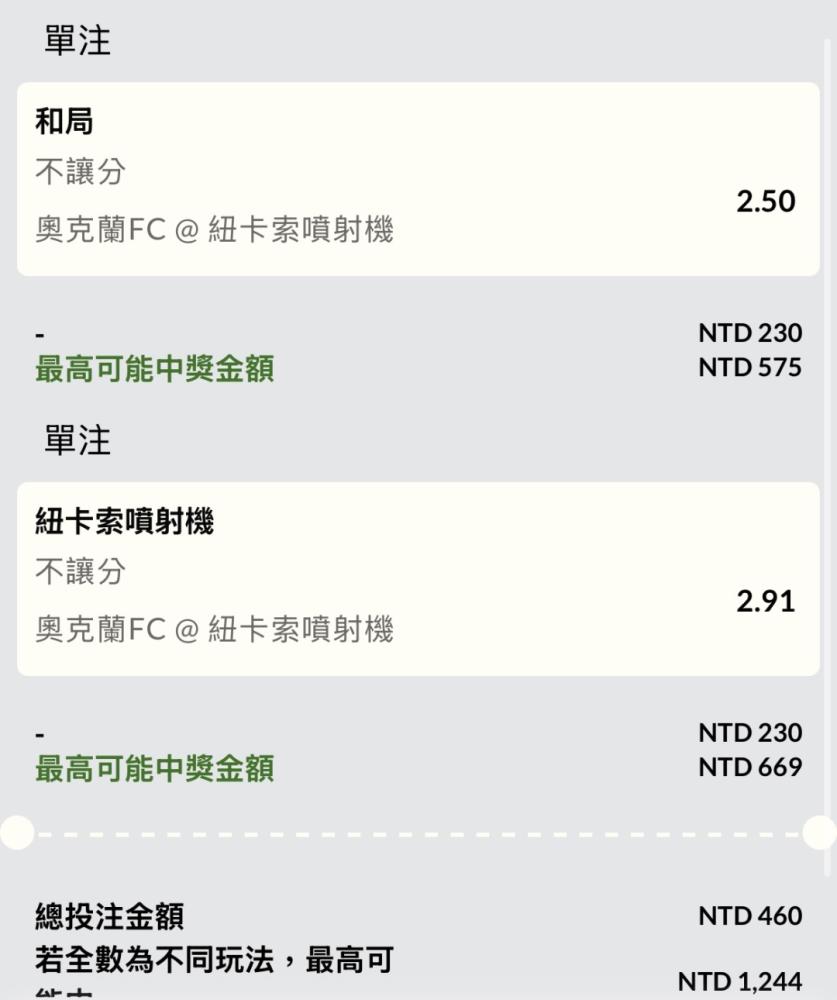The height and width of the screenshot is (1000, 837).
Task: Click the NTD 669 payout amount
Action: [750, 767]
